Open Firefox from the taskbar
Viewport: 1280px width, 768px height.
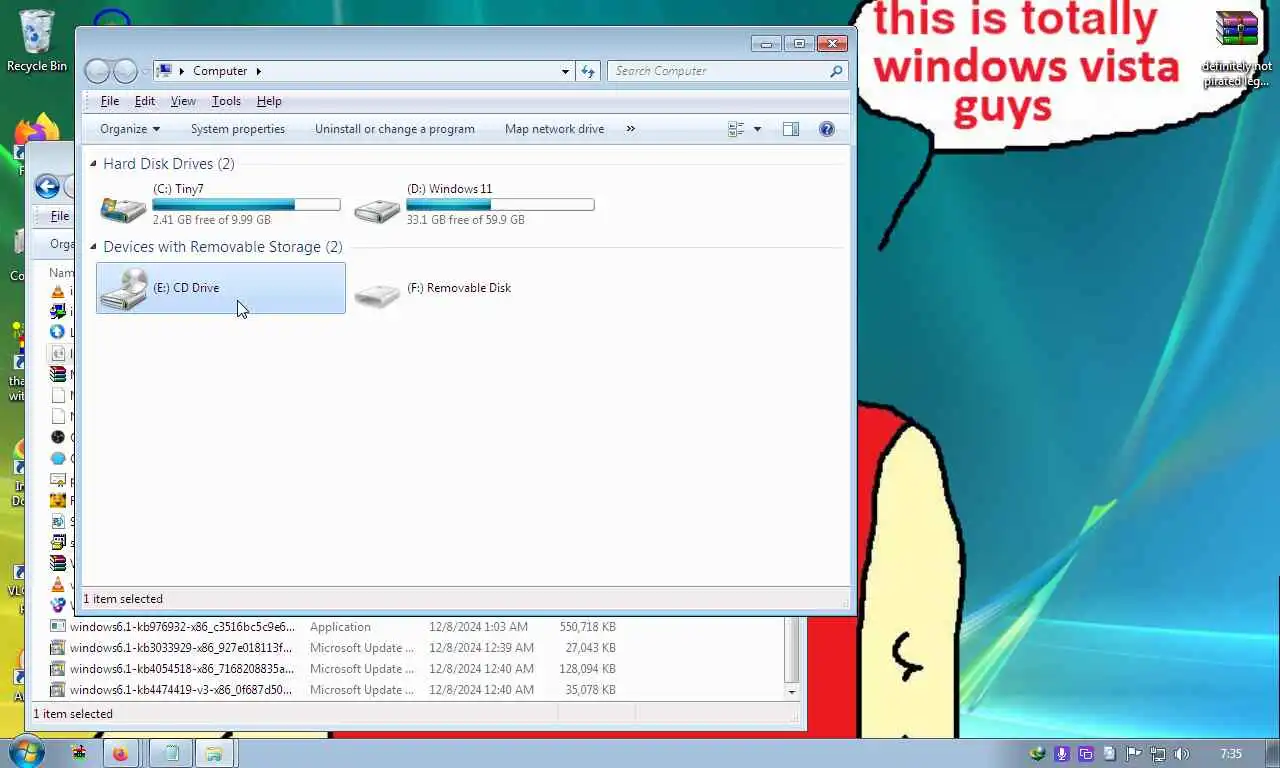tap(120, 754)
